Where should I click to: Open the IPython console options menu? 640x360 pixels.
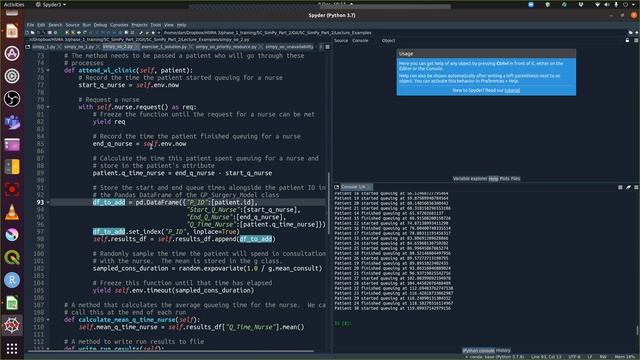[636, 187]
